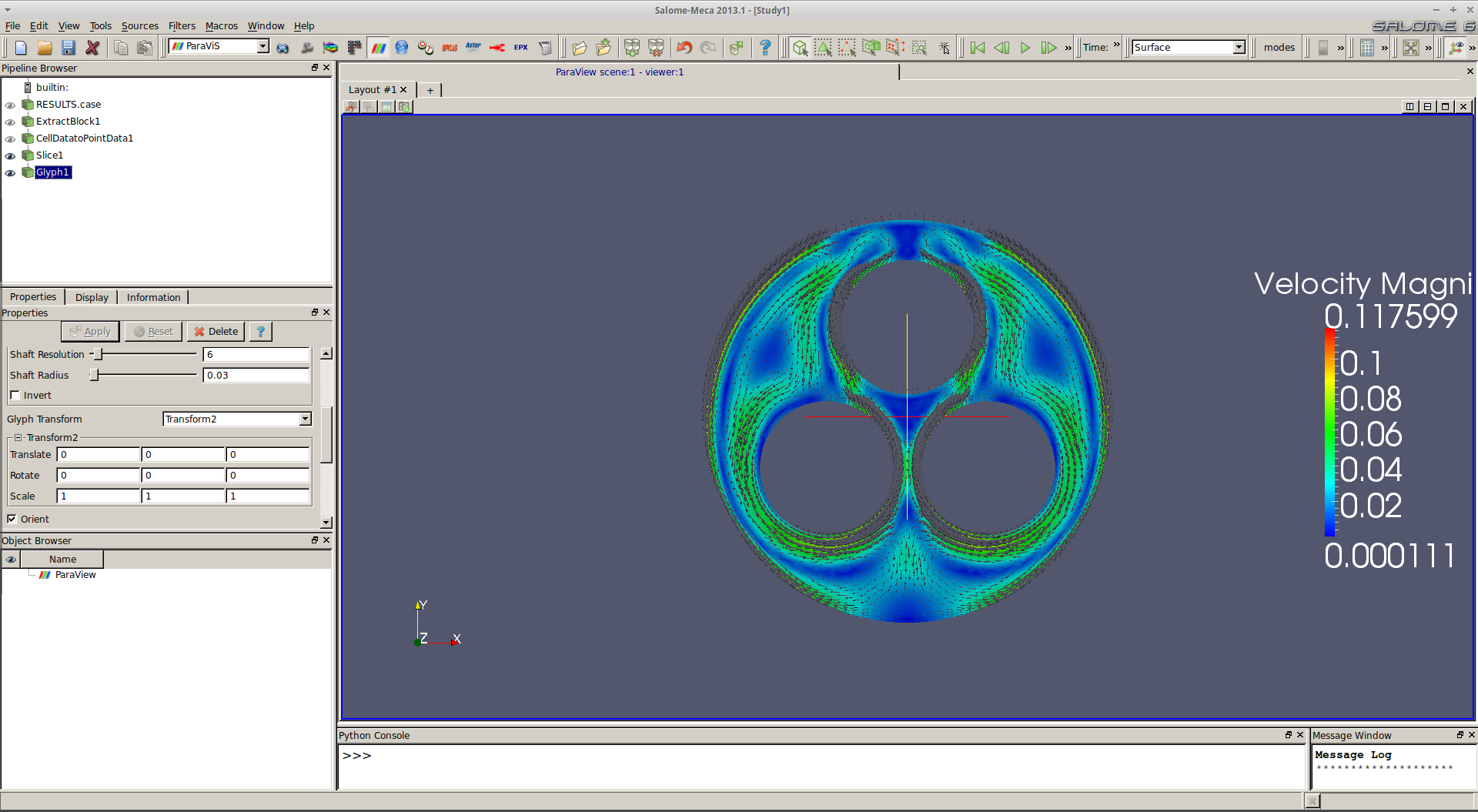Click the reset camera zoom icon

pyautogui.click(x=1410, y=48)
